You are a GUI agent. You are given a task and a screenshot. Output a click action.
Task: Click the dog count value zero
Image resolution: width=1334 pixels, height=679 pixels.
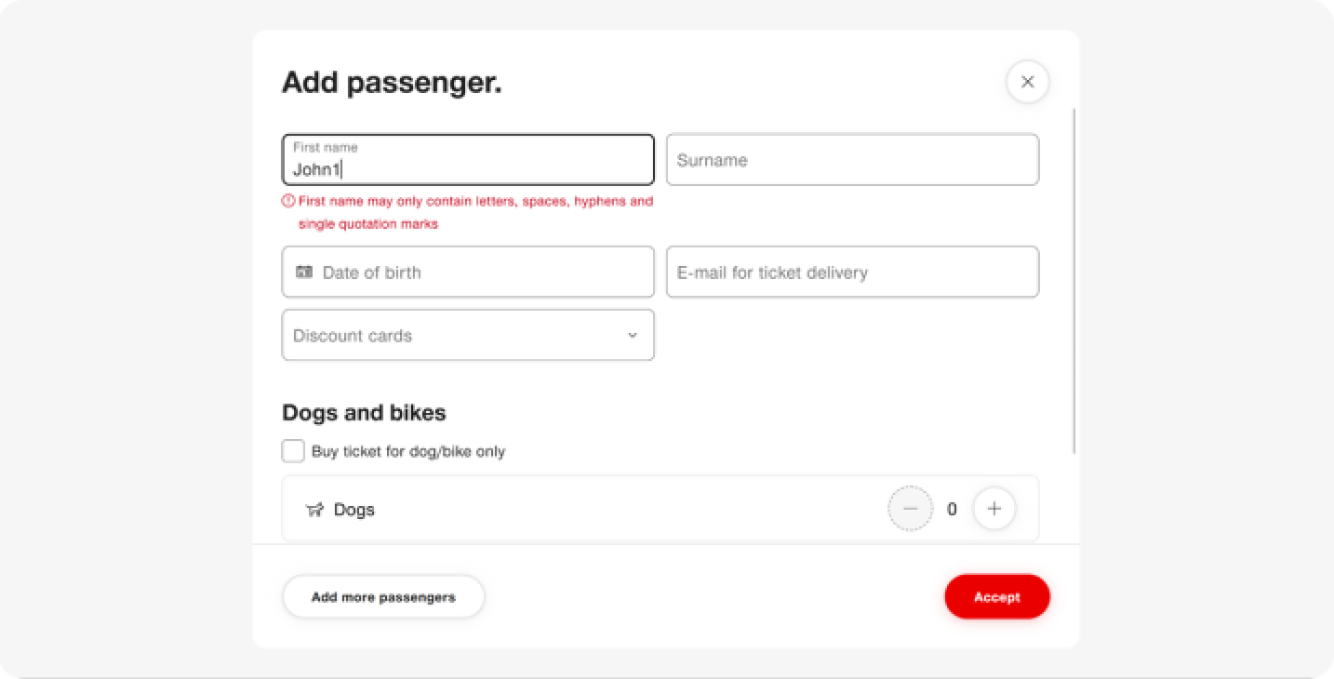pos(952,510)
